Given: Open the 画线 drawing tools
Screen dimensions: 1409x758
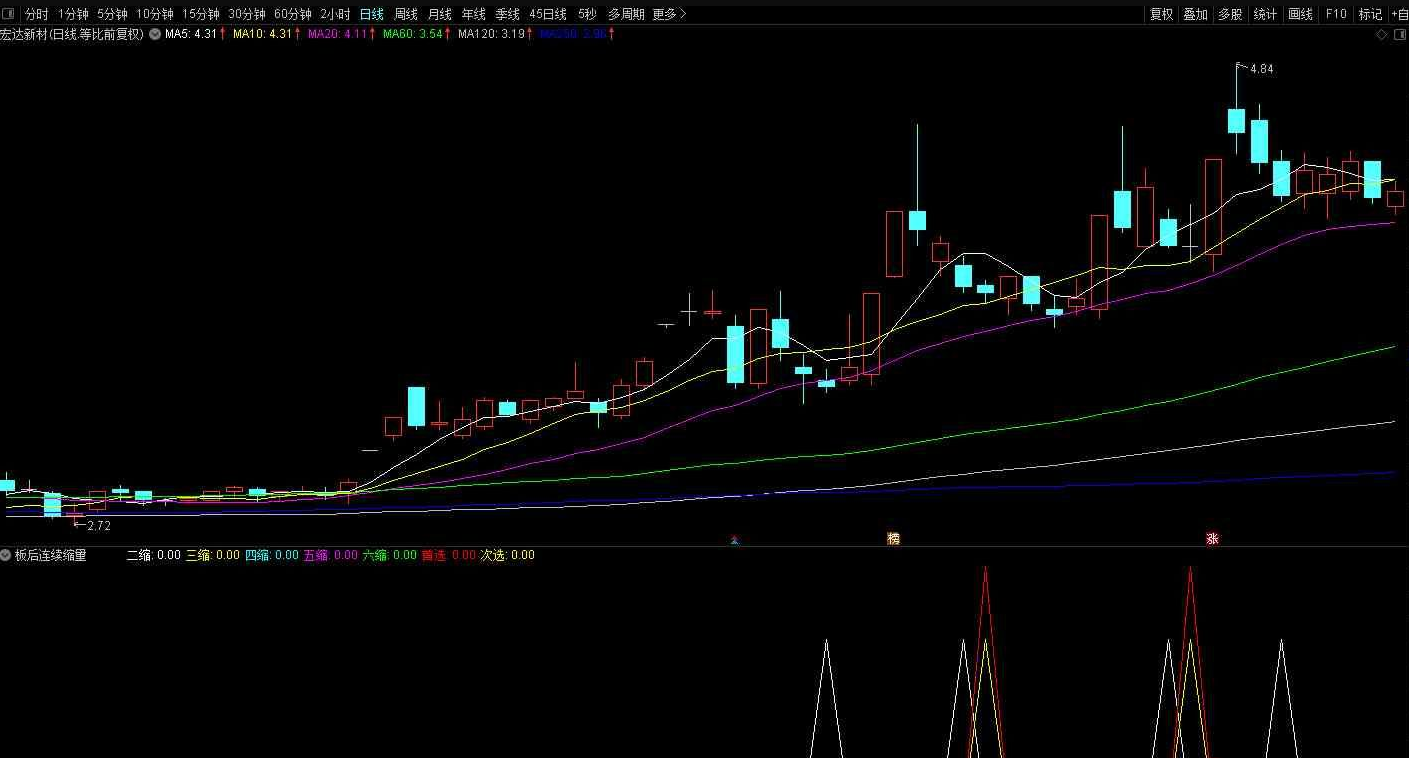Looking at the screenshot, I should (x=1300, y=14).
